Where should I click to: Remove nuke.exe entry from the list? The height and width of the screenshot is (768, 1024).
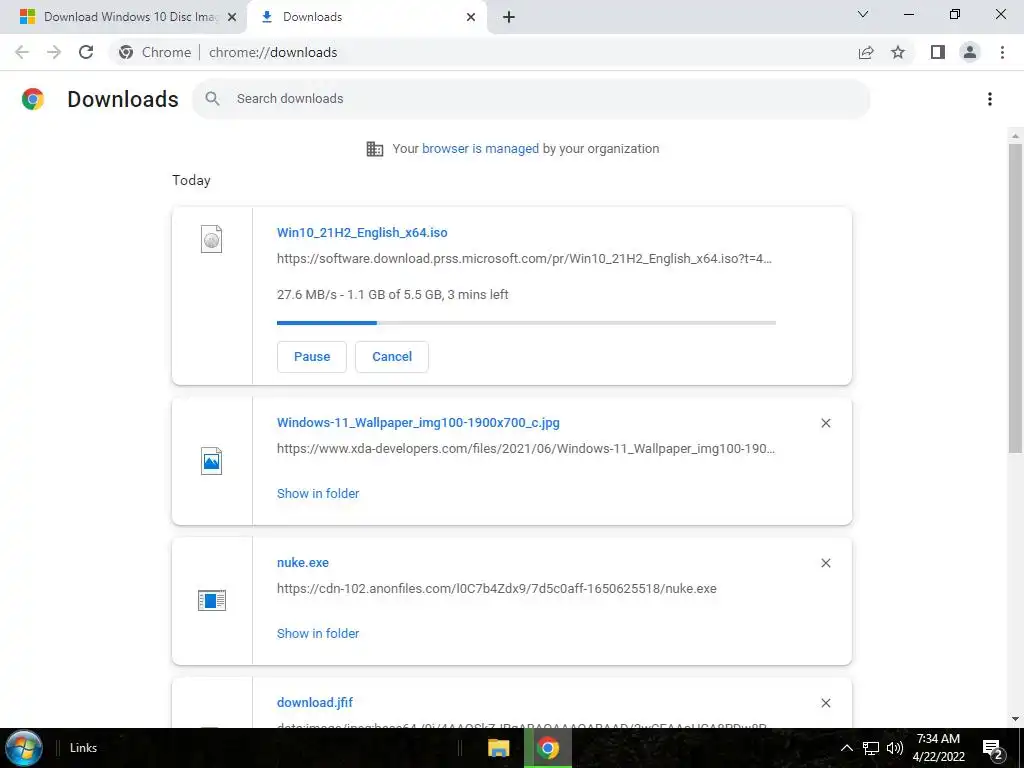825,563
